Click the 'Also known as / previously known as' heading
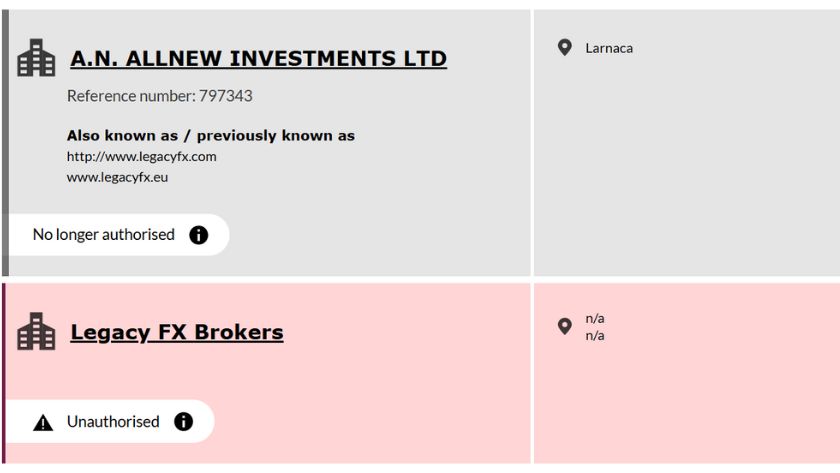The width and height of the screenshot is (840, 473). click(x=210, y=135)
